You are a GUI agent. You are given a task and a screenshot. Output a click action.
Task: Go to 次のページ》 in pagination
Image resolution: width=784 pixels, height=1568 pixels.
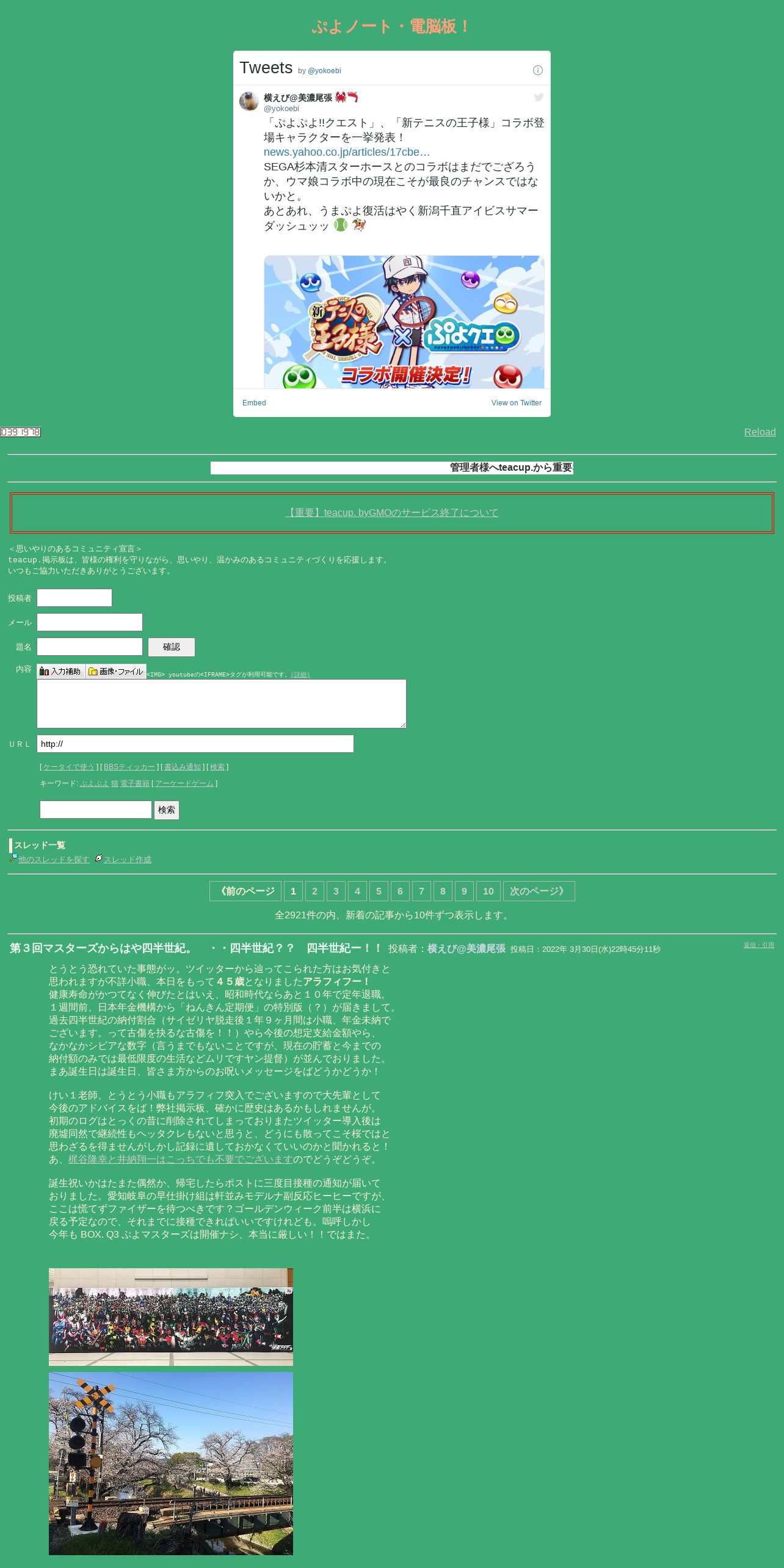pyautogui.click(x=539, y=891)
